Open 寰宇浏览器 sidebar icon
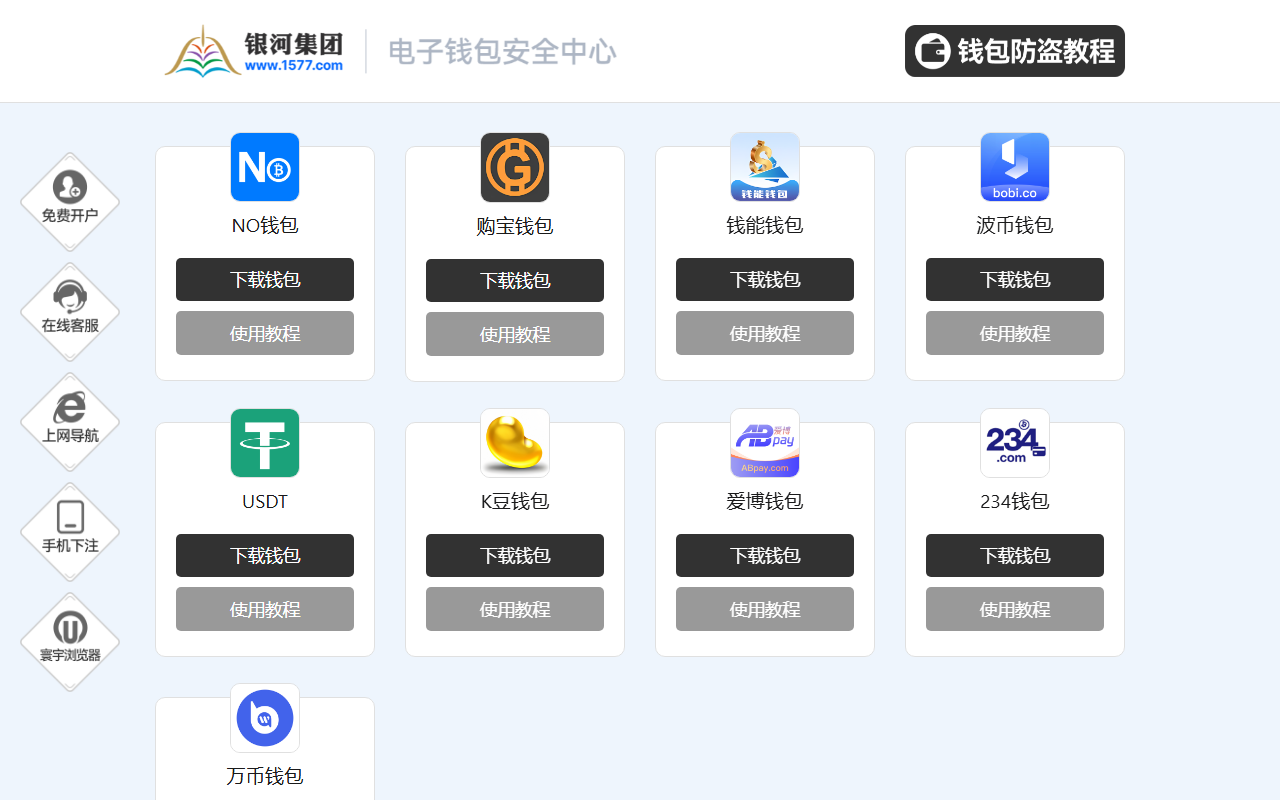 (x=70, y=642)
